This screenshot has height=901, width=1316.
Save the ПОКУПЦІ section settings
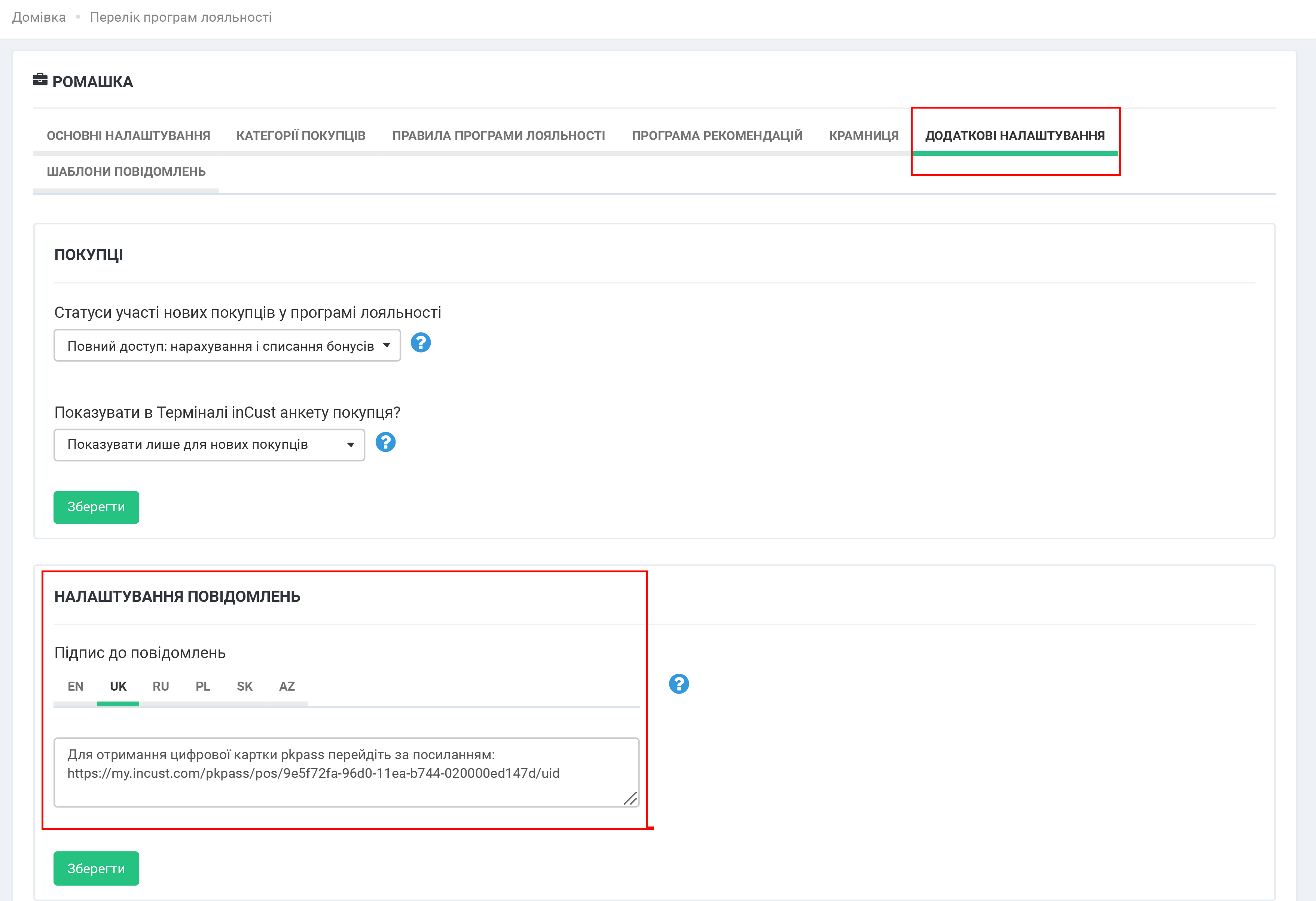tap(96, 508)
